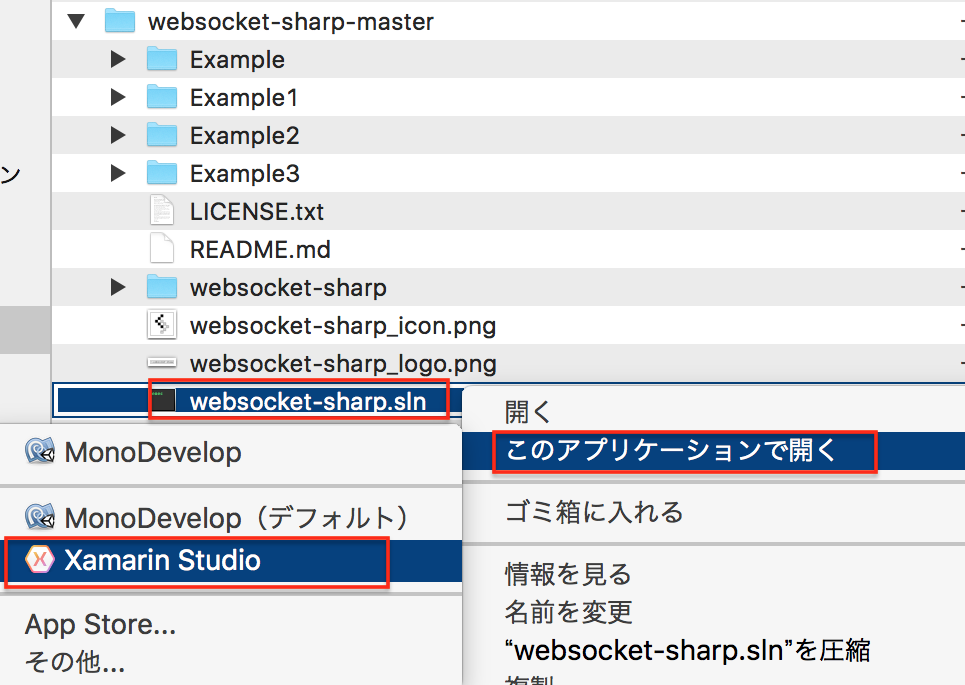Select the websocket-sharp folder name
965x685 pixels.
[x=288, y=287]
